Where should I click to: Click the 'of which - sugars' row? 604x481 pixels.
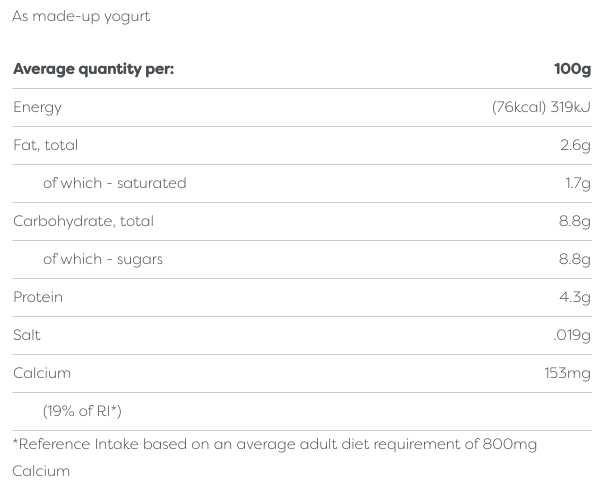pos(102,259)
